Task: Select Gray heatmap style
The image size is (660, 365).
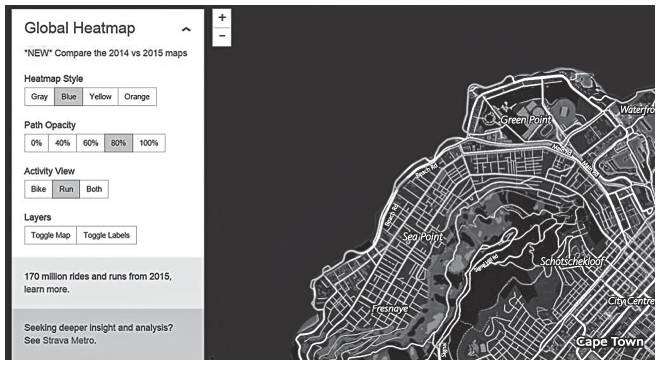Action: point(39,96)
